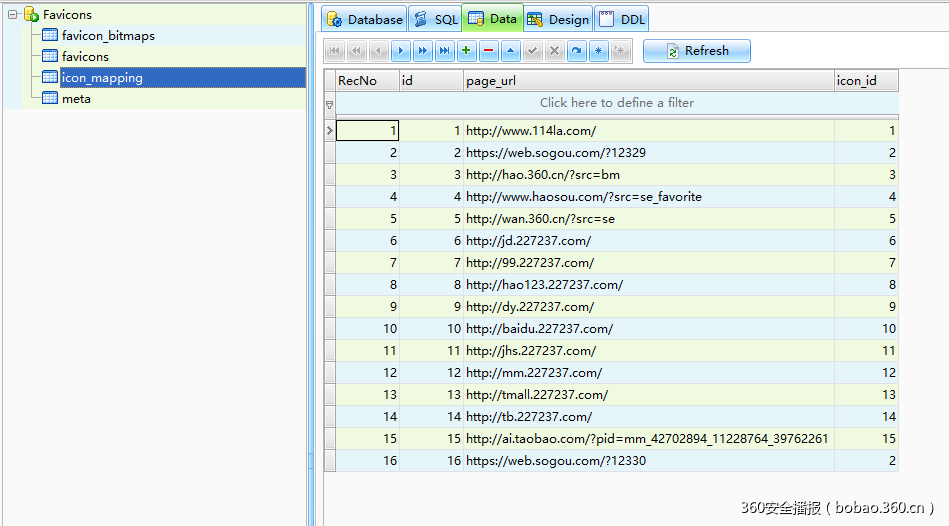Screen dimensions: 949x526
Task: Switch to the DDL tab
Action: click(x=622, y=19)
